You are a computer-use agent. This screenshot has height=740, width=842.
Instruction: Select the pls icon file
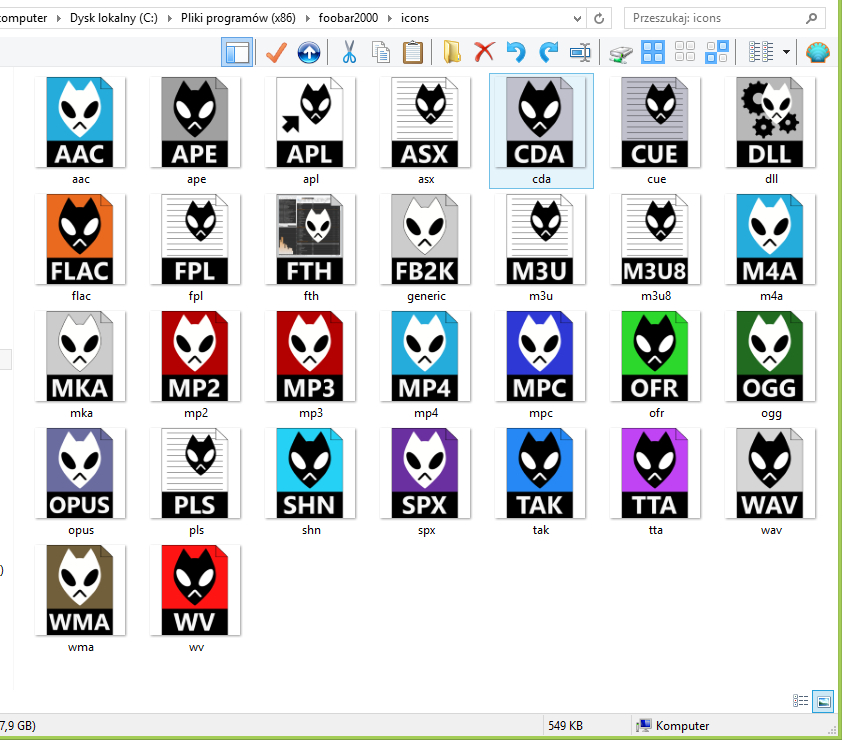[x=195, y=482]
